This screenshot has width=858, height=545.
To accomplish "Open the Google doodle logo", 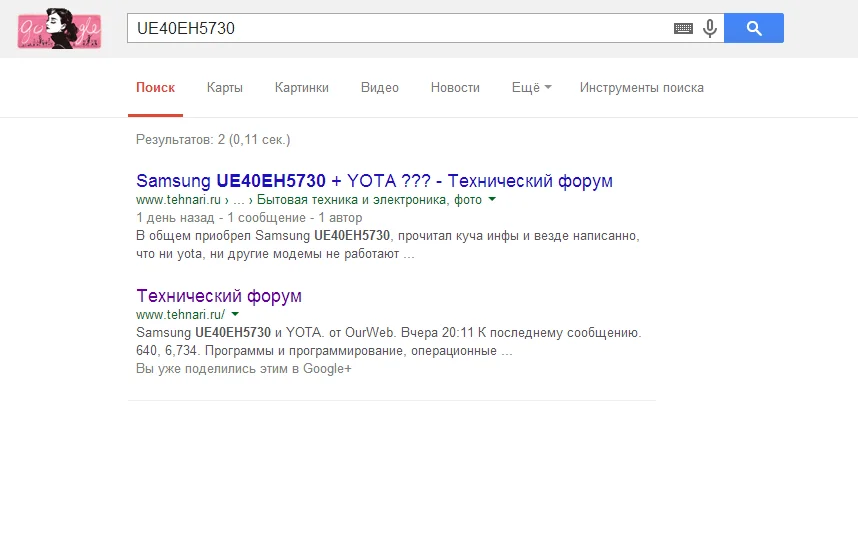I will pyautogui.click(x=59, y=28).
